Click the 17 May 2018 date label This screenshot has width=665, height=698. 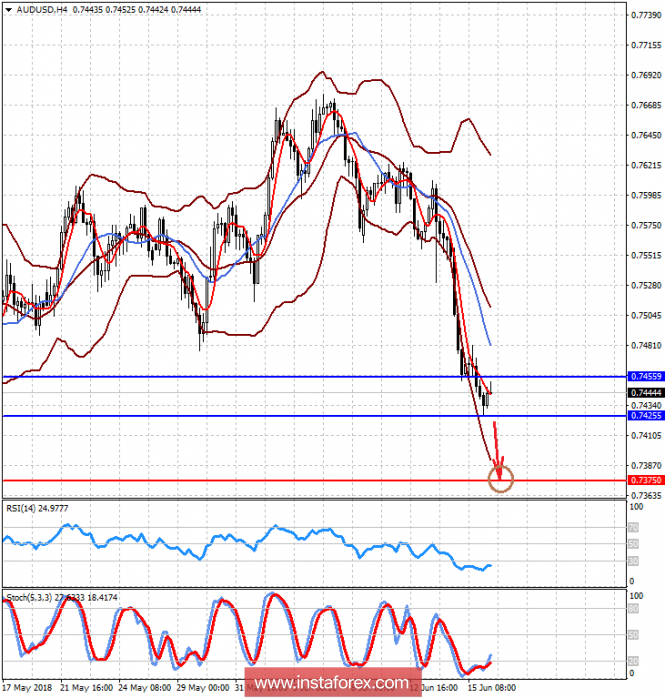pyautogui.click(x=27, y=688)
